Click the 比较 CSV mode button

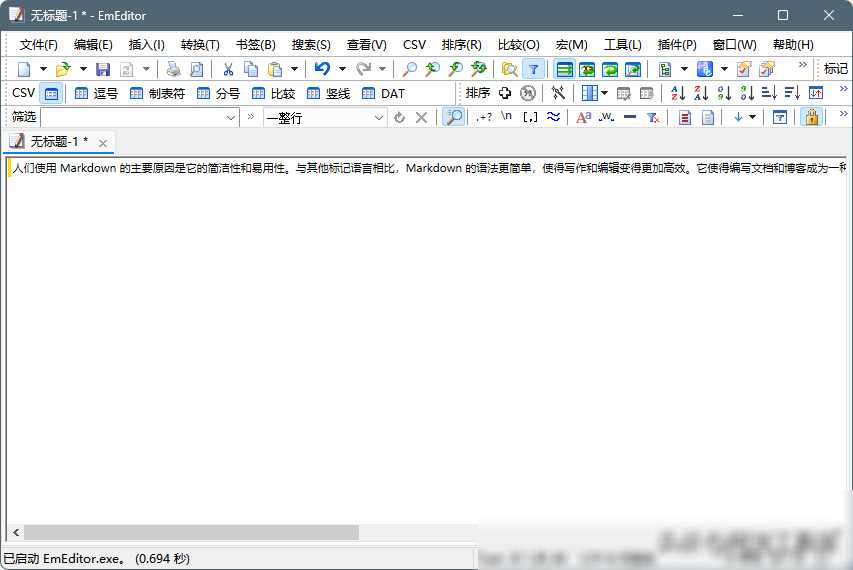(x=273, y=94)
